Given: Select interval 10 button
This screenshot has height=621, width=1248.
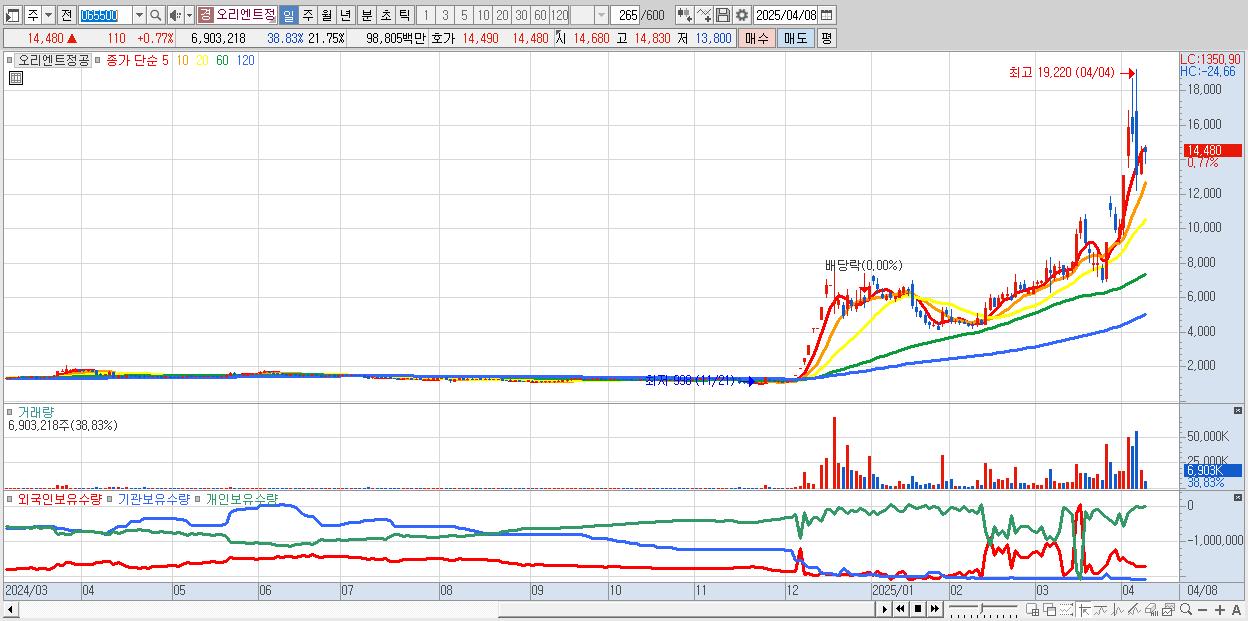Looking at the screenshot, I should tap(483, 15).
